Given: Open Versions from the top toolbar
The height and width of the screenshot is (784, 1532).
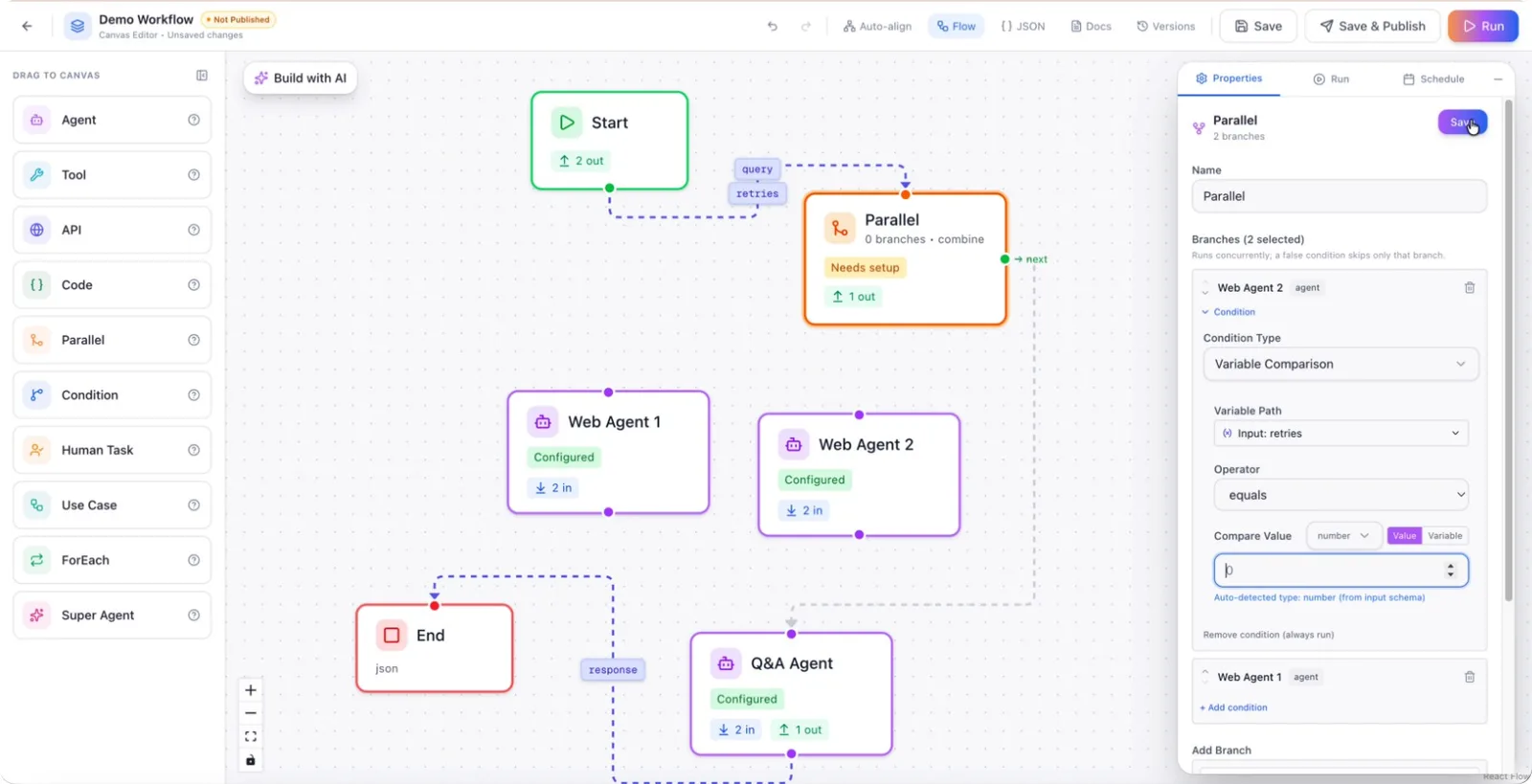Looking at the screenshot, I should tap(1165, 26).
